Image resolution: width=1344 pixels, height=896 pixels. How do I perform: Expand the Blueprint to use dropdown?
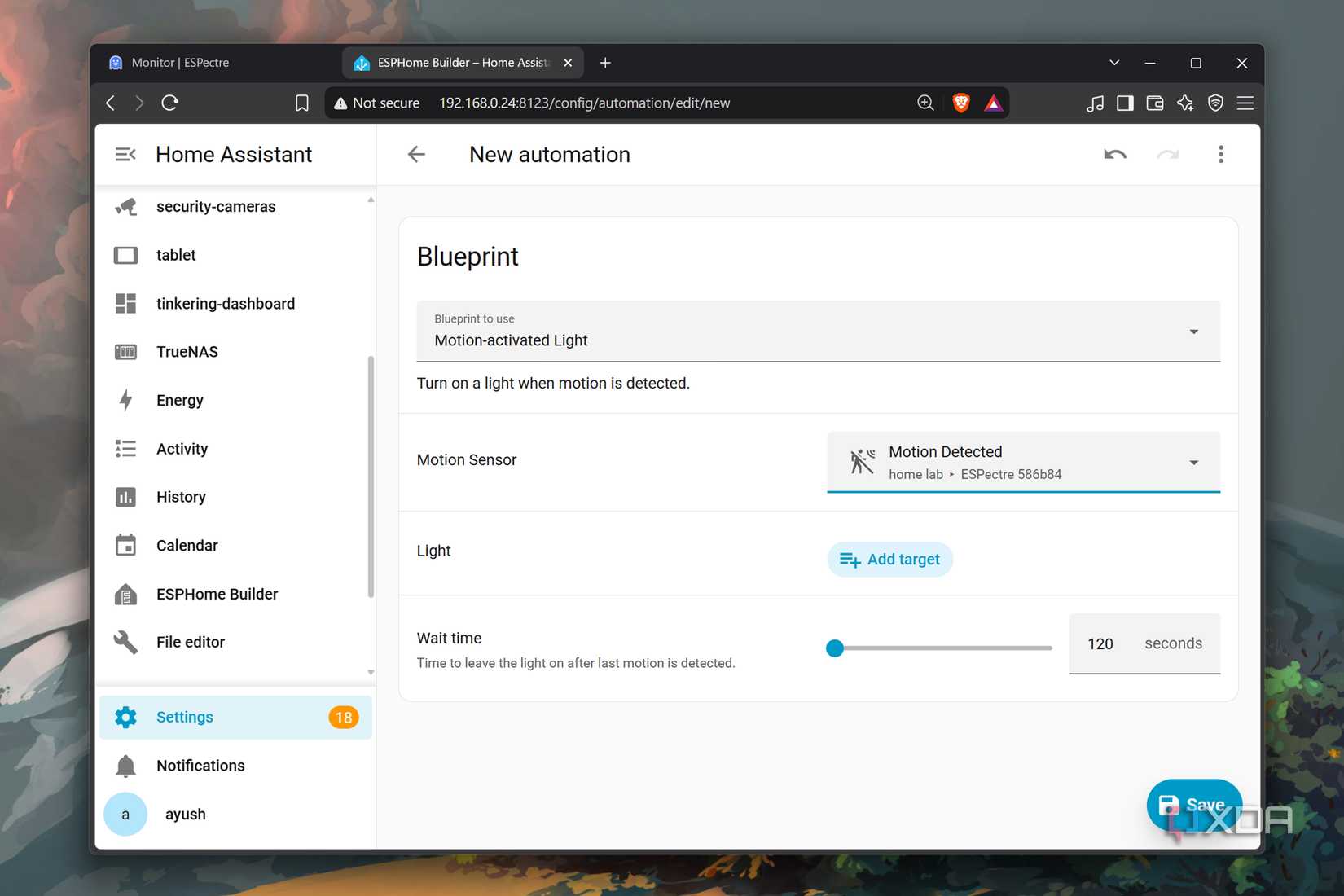click(819, 332)
